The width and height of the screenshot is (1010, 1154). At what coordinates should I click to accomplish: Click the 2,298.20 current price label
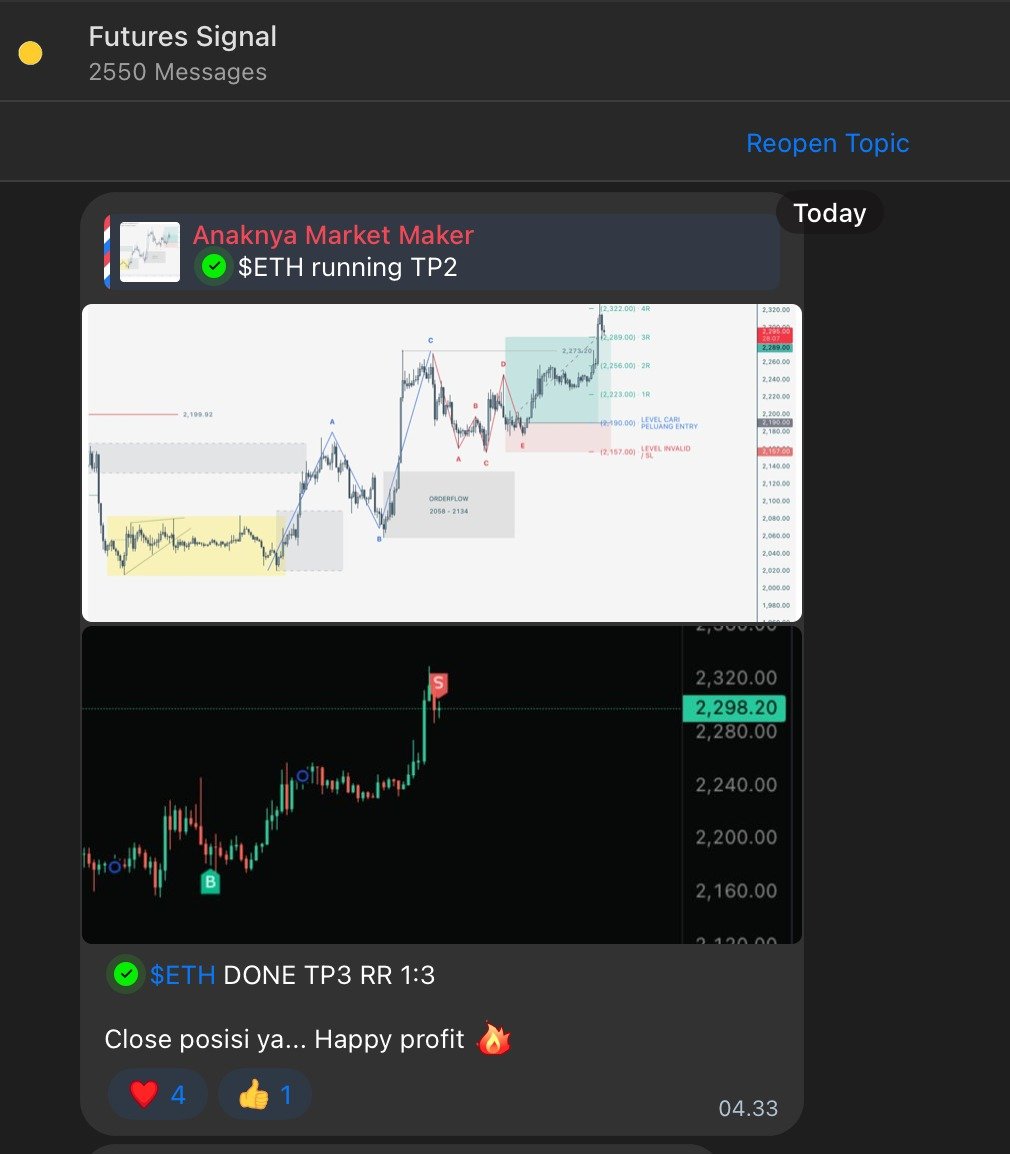[x=735, y=708]
